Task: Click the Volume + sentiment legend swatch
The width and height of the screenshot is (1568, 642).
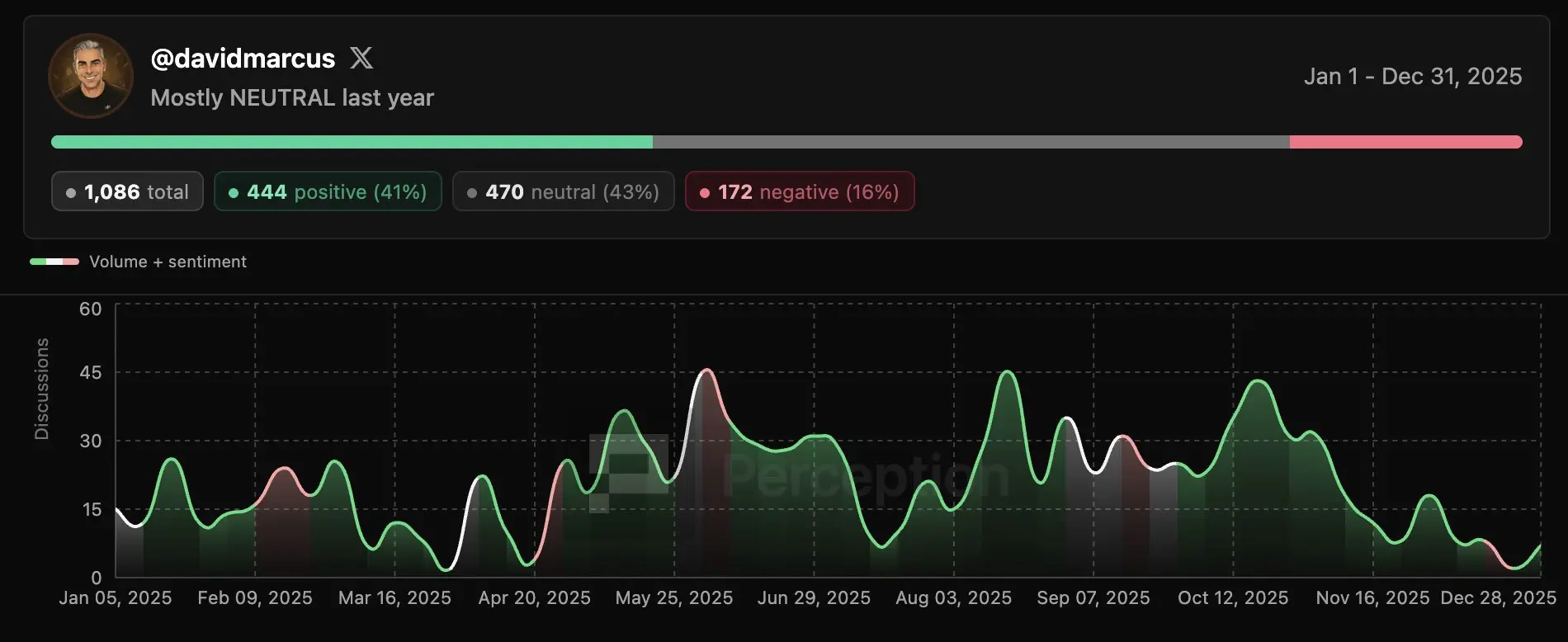Action: coord(54,262)
